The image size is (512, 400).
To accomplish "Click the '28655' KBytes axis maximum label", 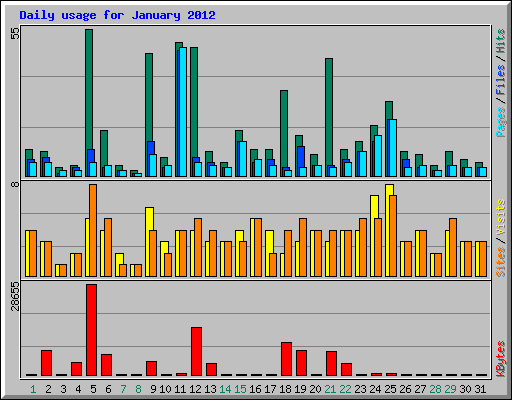I will [15, 296].
